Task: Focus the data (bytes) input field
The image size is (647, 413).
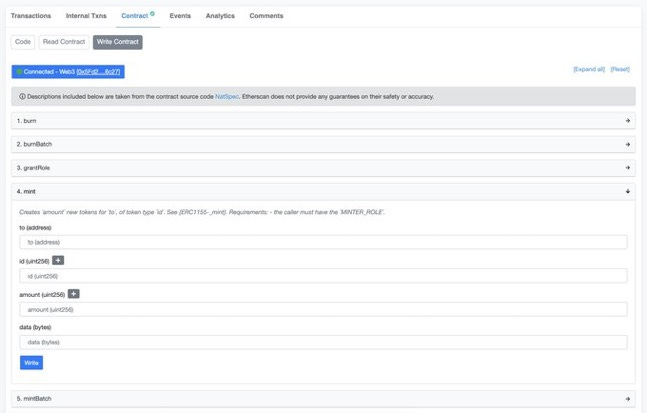Action: pyautogui.click(x=323, y=342)
